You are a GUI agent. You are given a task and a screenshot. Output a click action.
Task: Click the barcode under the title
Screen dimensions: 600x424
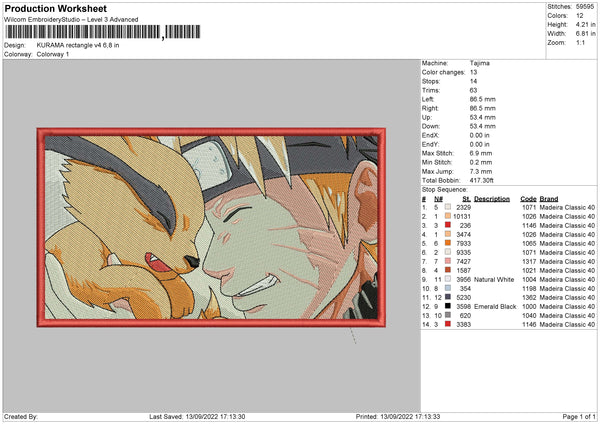coord(103,32)
